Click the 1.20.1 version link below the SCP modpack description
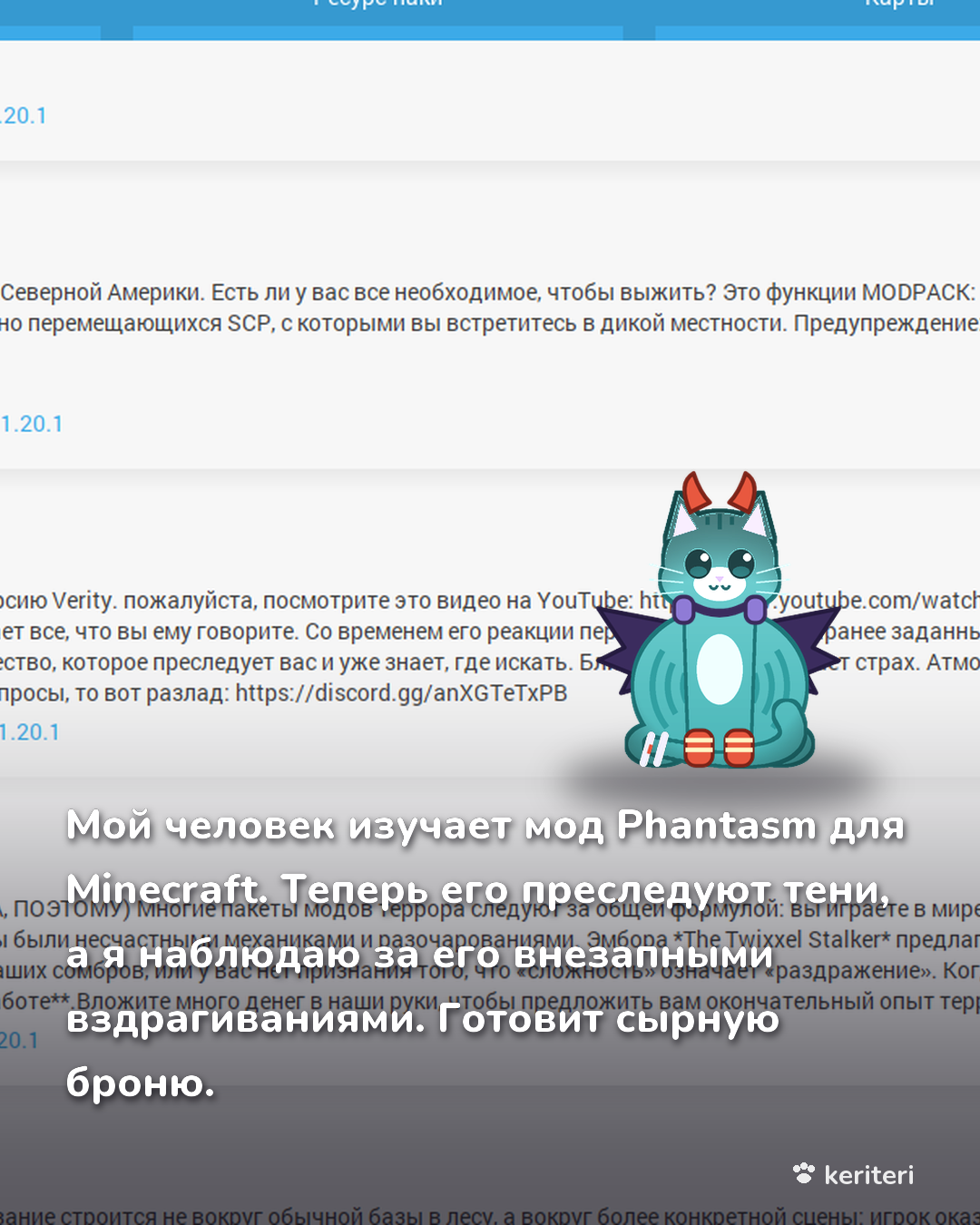 32,424
